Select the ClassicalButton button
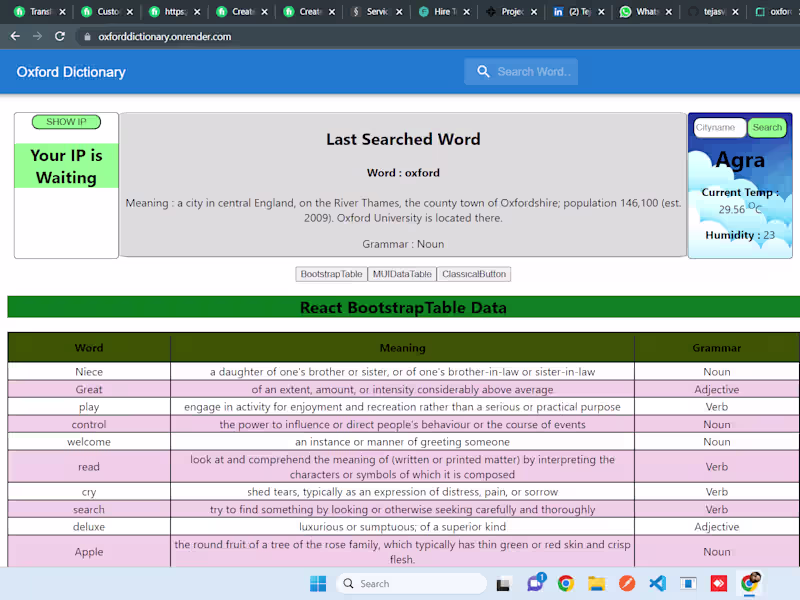This screenshot has height=600, width=800. tap(474, 274)
